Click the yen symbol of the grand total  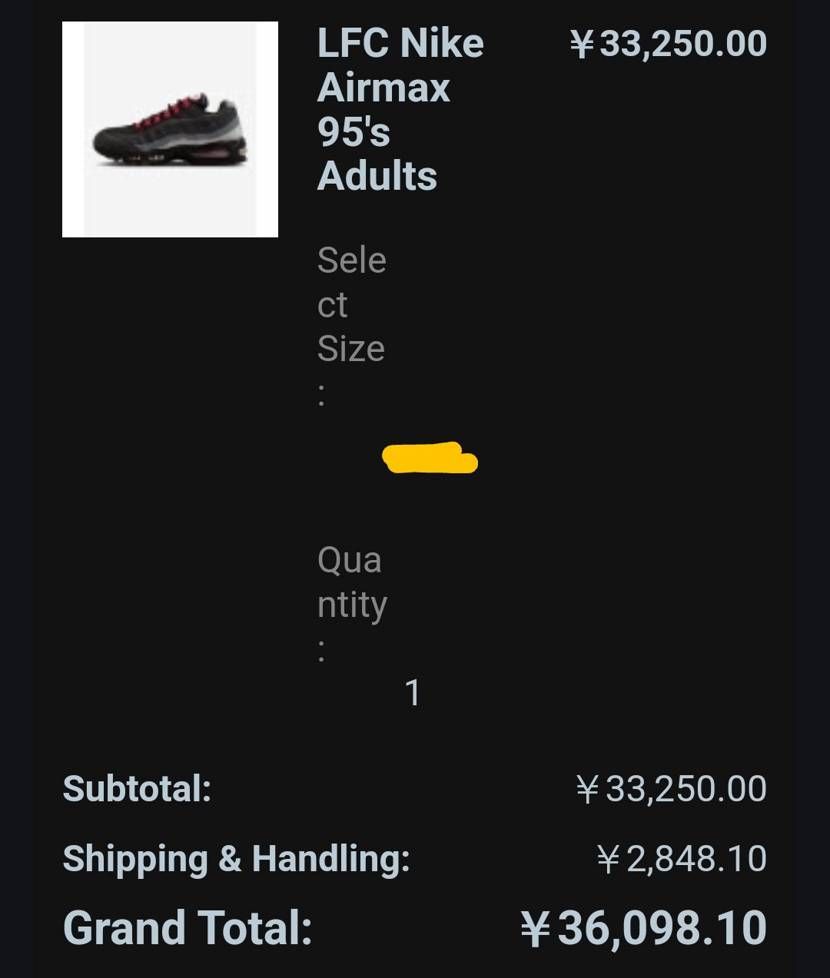point(536,930)
